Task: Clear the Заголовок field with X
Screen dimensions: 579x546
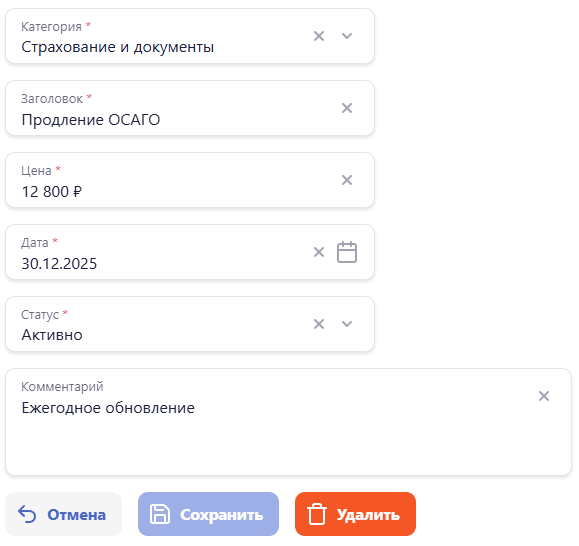Action: [x=347, y=108]
